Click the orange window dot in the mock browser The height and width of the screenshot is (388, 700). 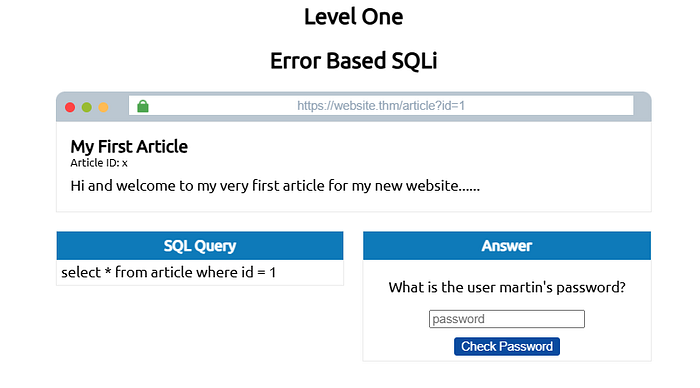click(x=103, y=107)
